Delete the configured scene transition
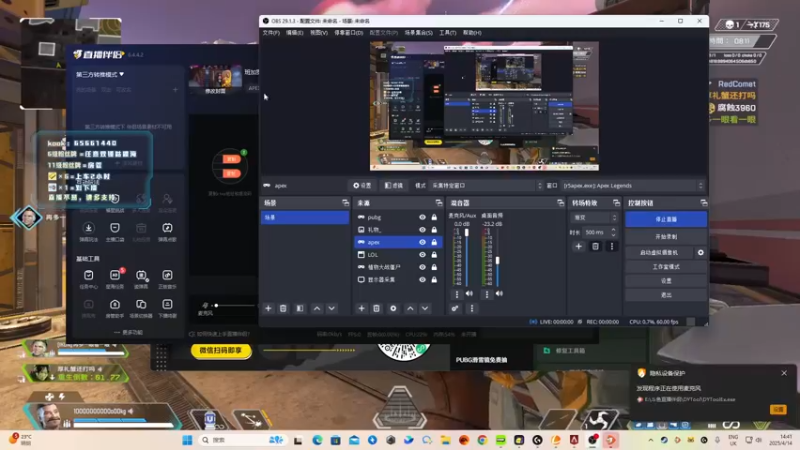The height and width of the screenshot is (450, 800). (x=595, y=246)
